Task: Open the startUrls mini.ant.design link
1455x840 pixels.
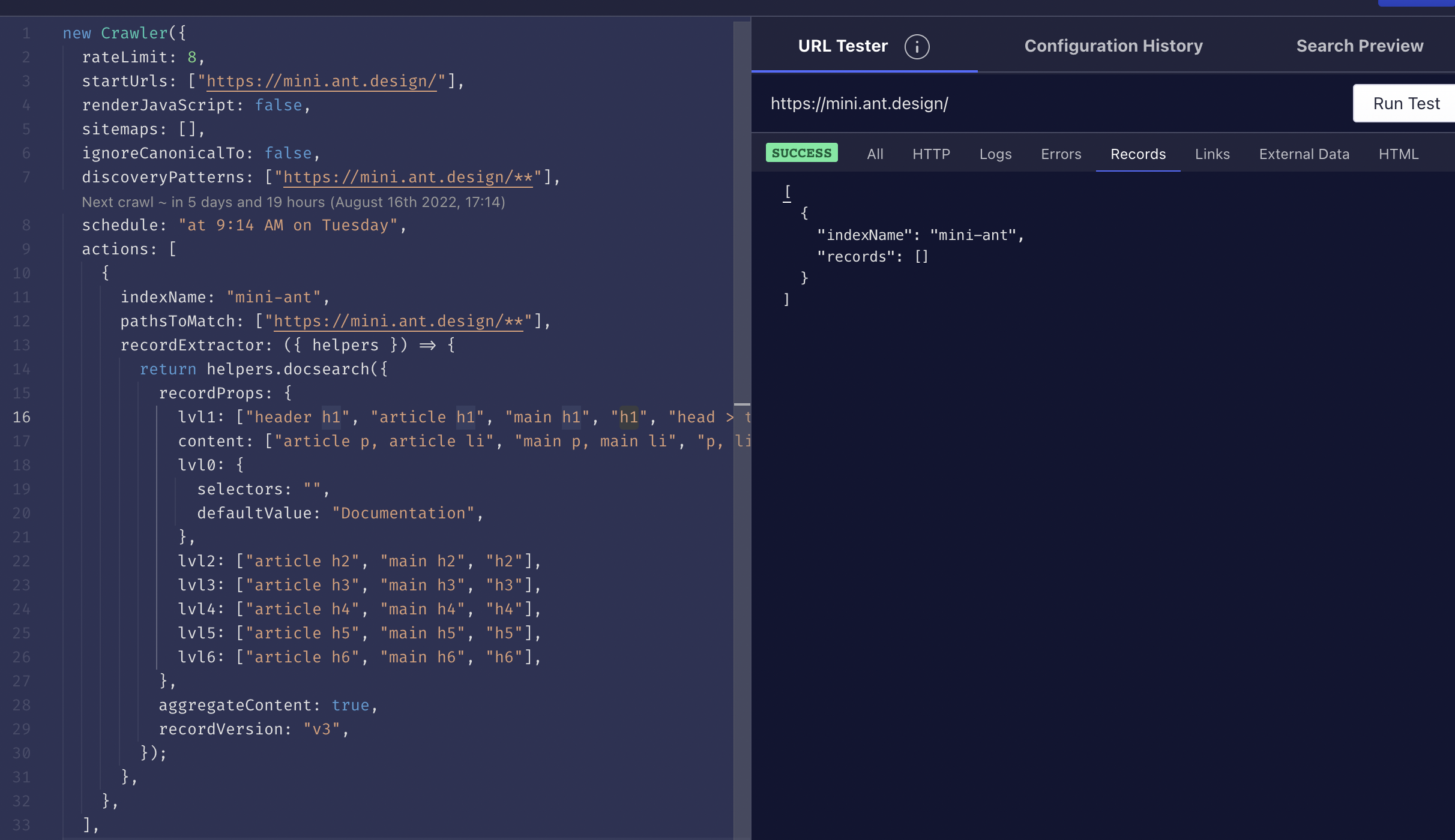Action: [x=322, y=81]
